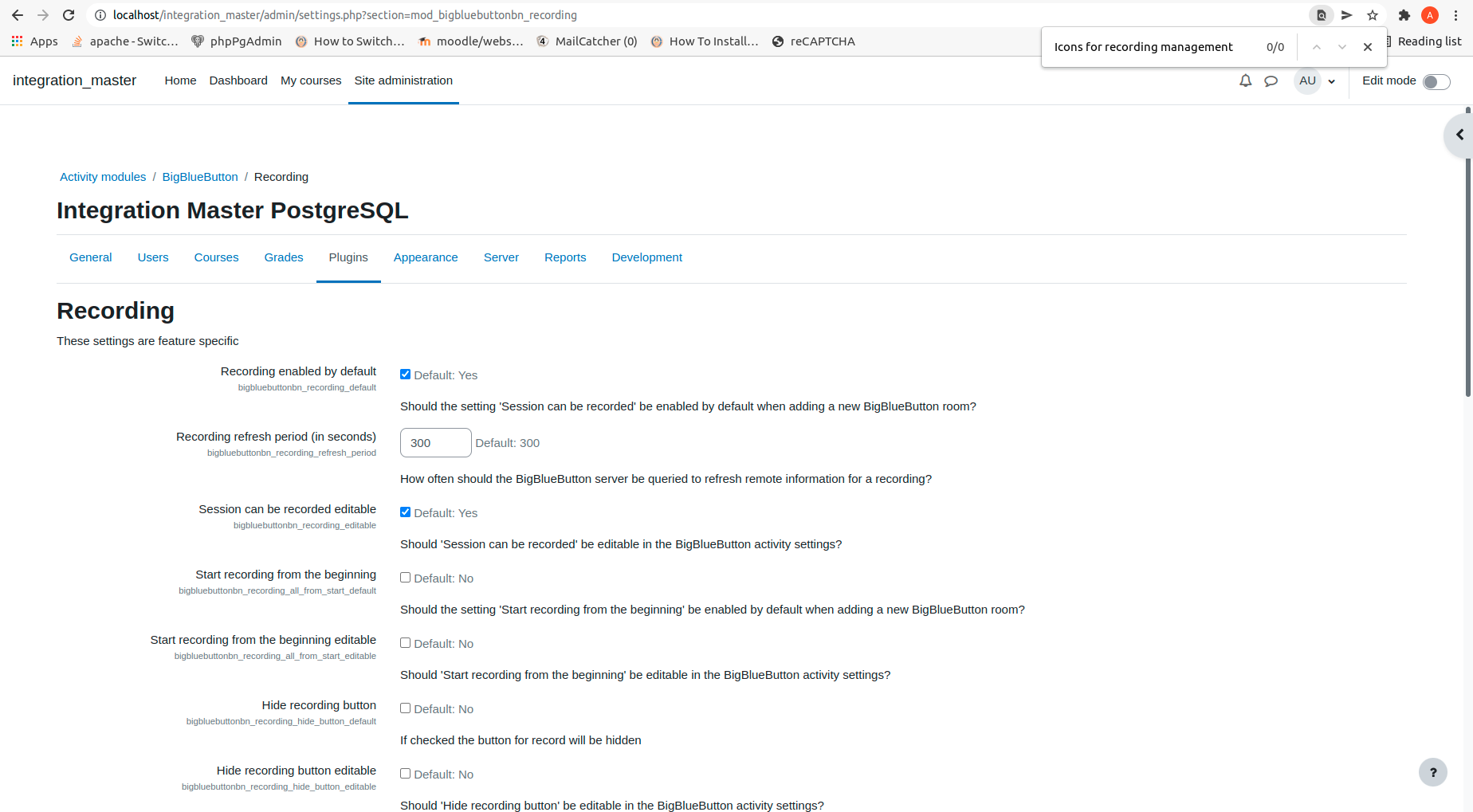Open the Apps bookmarks shortcut
Image resolution: width=1473 pixels, height=812 pixels.
pyautogui.click(x=35, y=41)
